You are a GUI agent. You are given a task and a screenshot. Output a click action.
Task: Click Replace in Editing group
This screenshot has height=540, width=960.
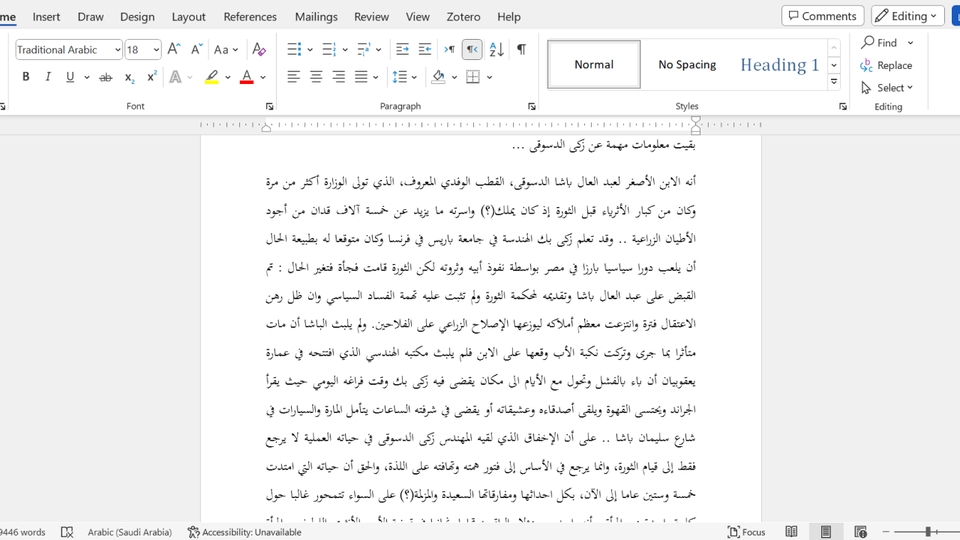[887, 66]
